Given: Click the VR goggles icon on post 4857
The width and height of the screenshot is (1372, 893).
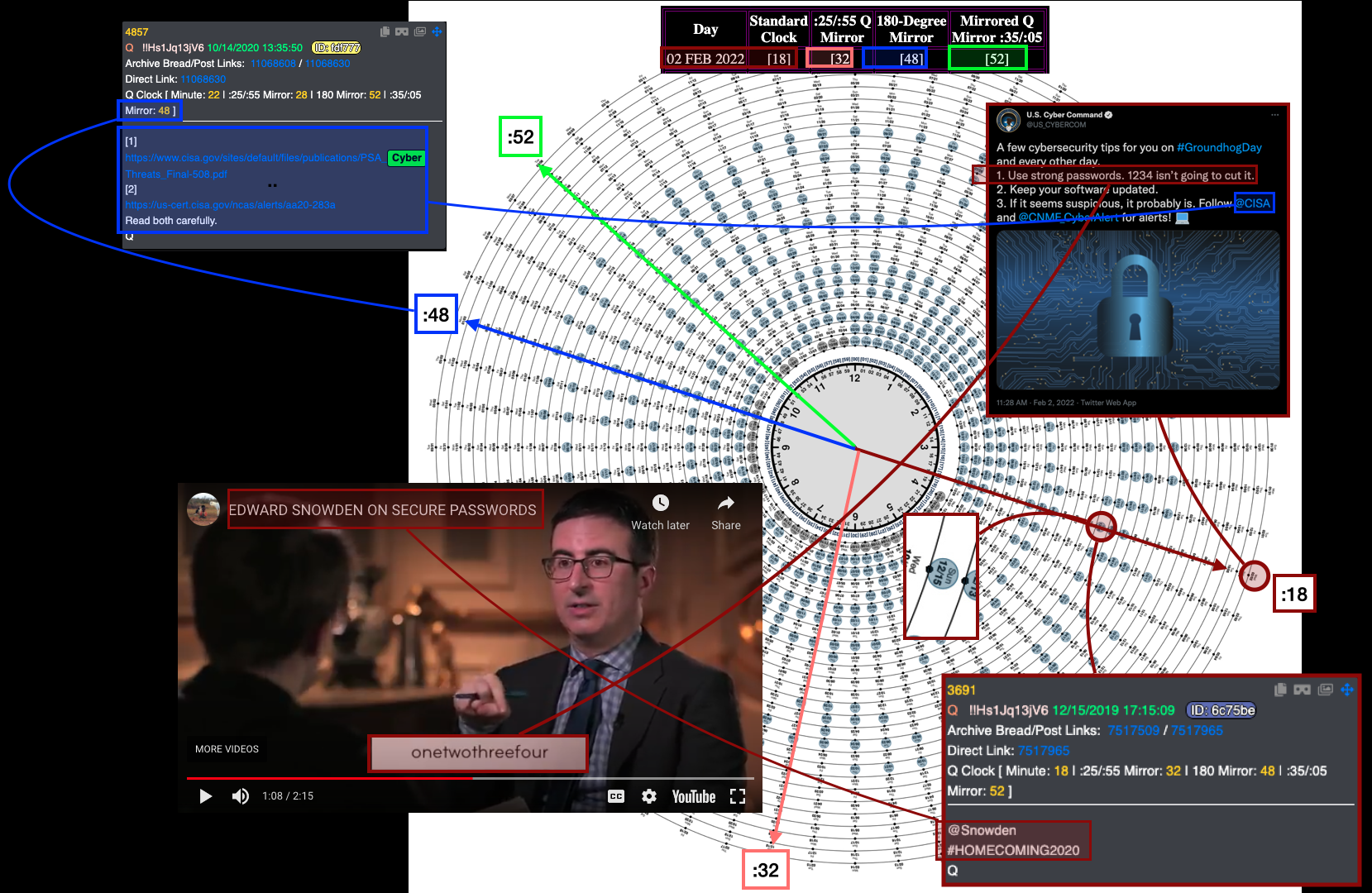Looking at the screenshot, I should (x=402, y=31).
